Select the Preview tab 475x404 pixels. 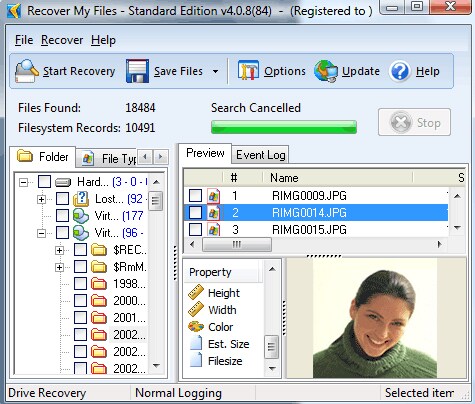205,153
